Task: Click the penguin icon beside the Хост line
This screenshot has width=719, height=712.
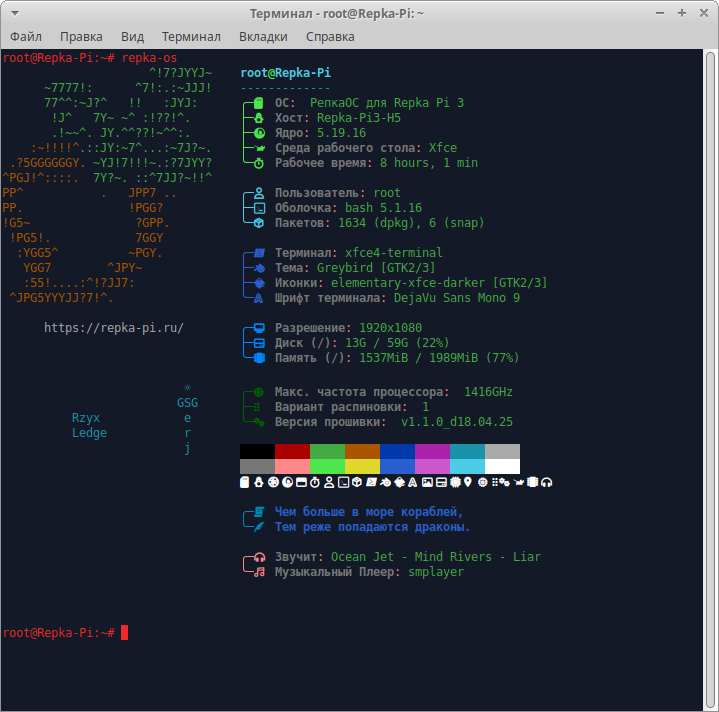Action: (259, 118)
